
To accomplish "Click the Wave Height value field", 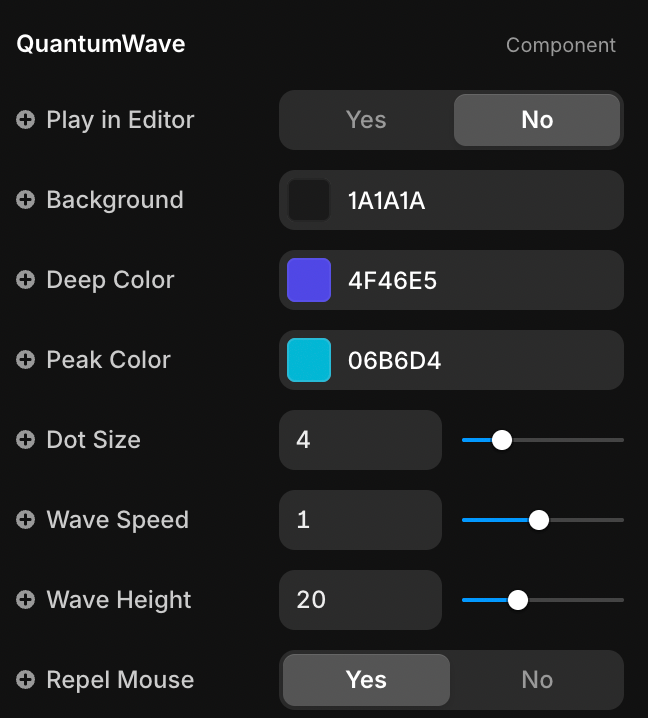I will click(360, 600).
